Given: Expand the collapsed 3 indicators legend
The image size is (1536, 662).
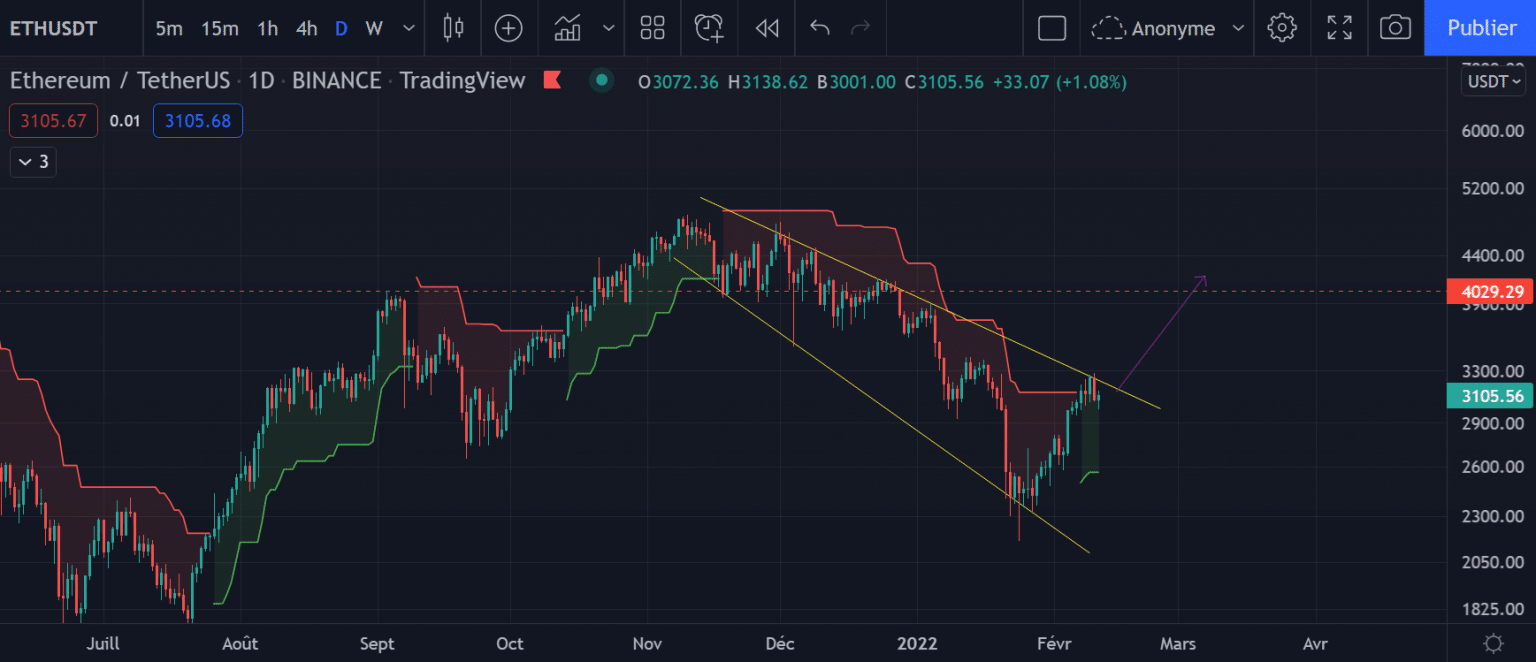Looking at the screenshot, I should pos(33,162).
